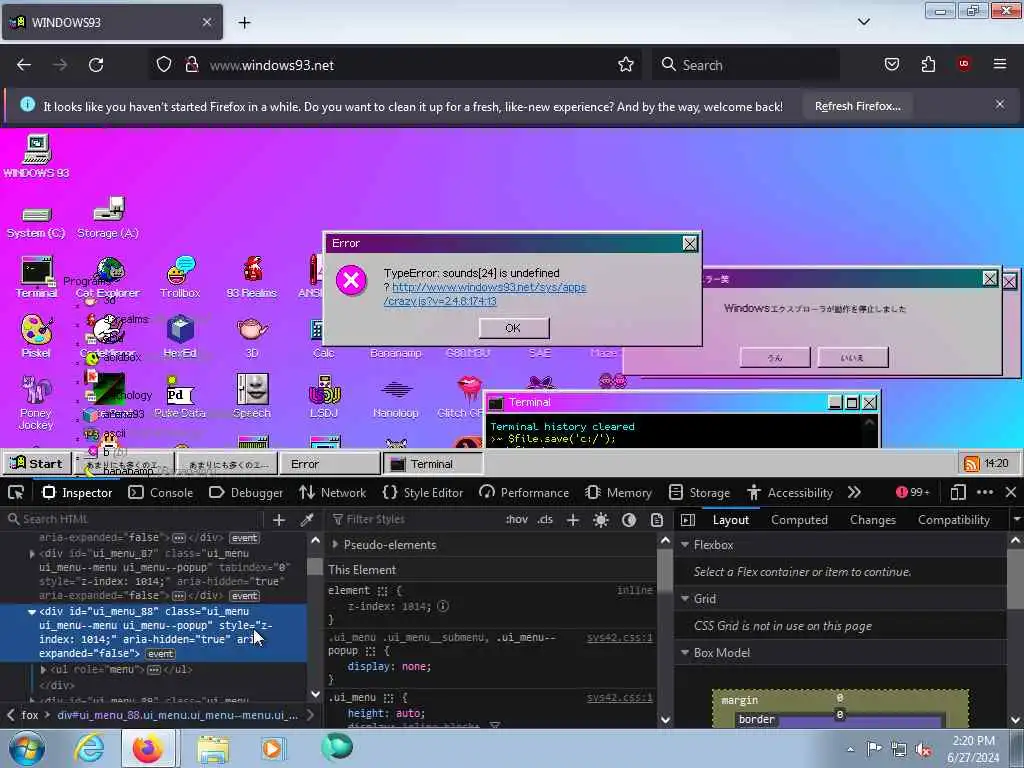Image resolution: width=1024 pixels, height=768 pixels.
Task: Toggle .cls classes panel
Action: 545,520
